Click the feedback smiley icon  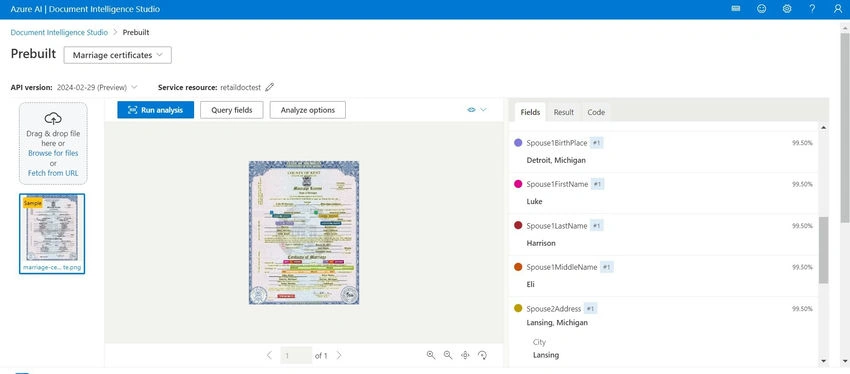coord(761,9)
